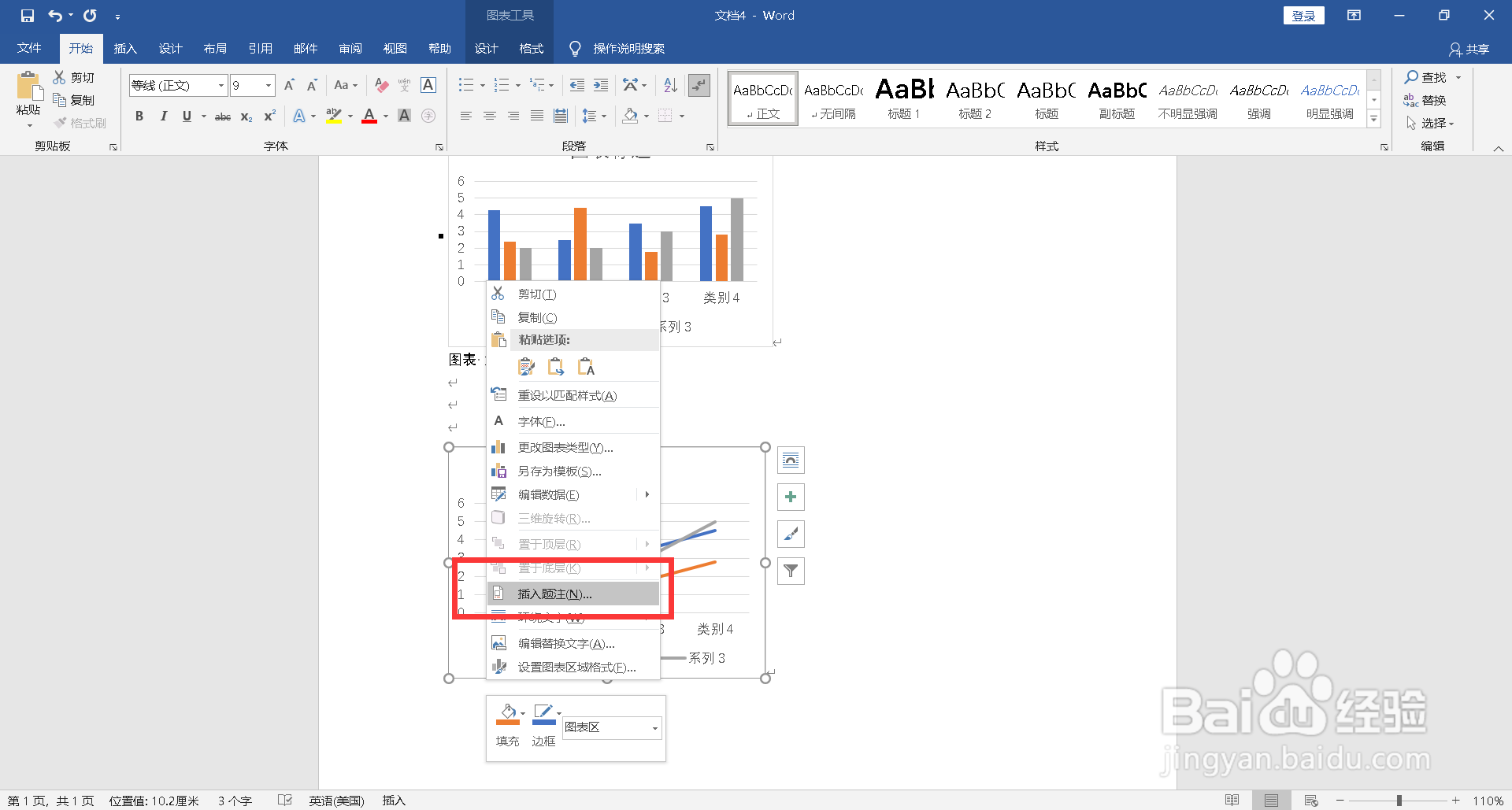Click the Tell Me search box
Image resolution: width=1512 pixels, height=810 pixels.
pos(628,49)
